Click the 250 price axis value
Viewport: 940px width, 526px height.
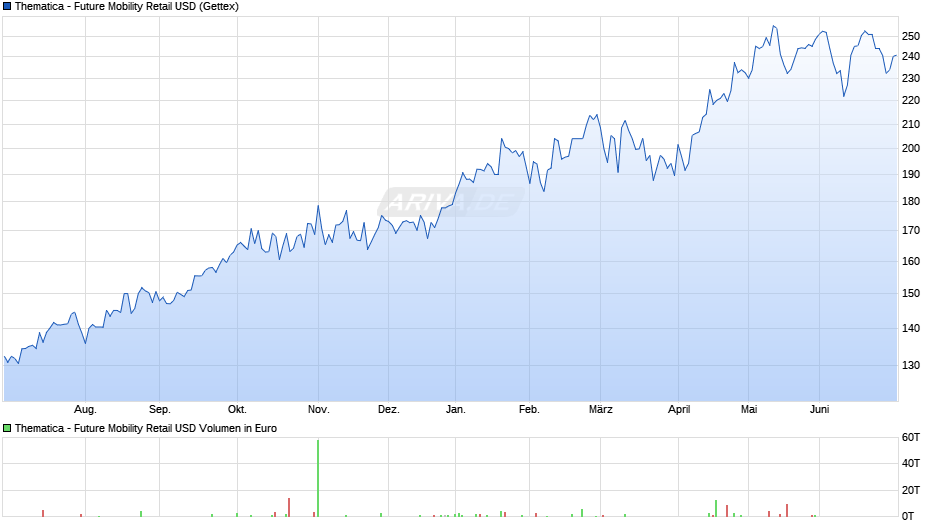(911, 37)
